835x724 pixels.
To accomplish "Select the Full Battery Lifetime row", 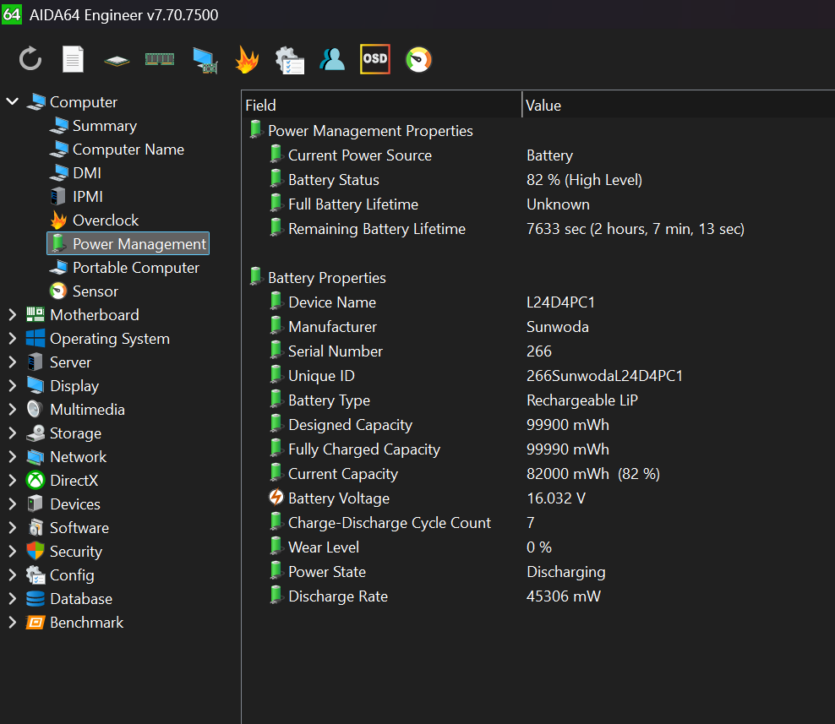I will coord(538,204).
